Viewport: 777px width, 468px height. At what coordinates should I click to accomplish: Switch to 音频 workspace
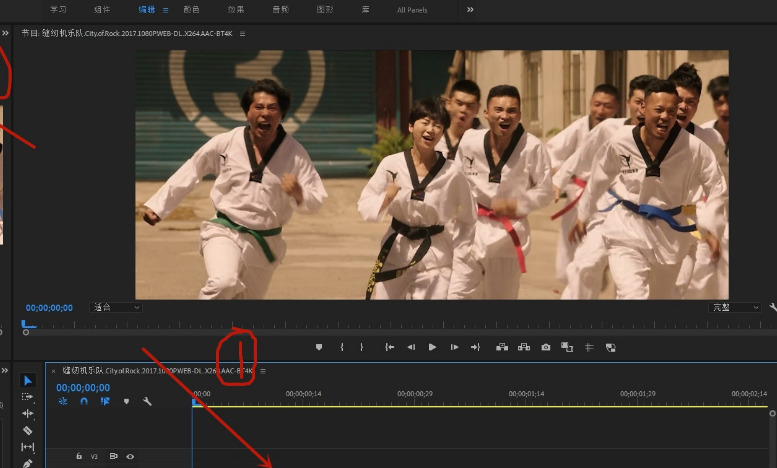point(280,9)
